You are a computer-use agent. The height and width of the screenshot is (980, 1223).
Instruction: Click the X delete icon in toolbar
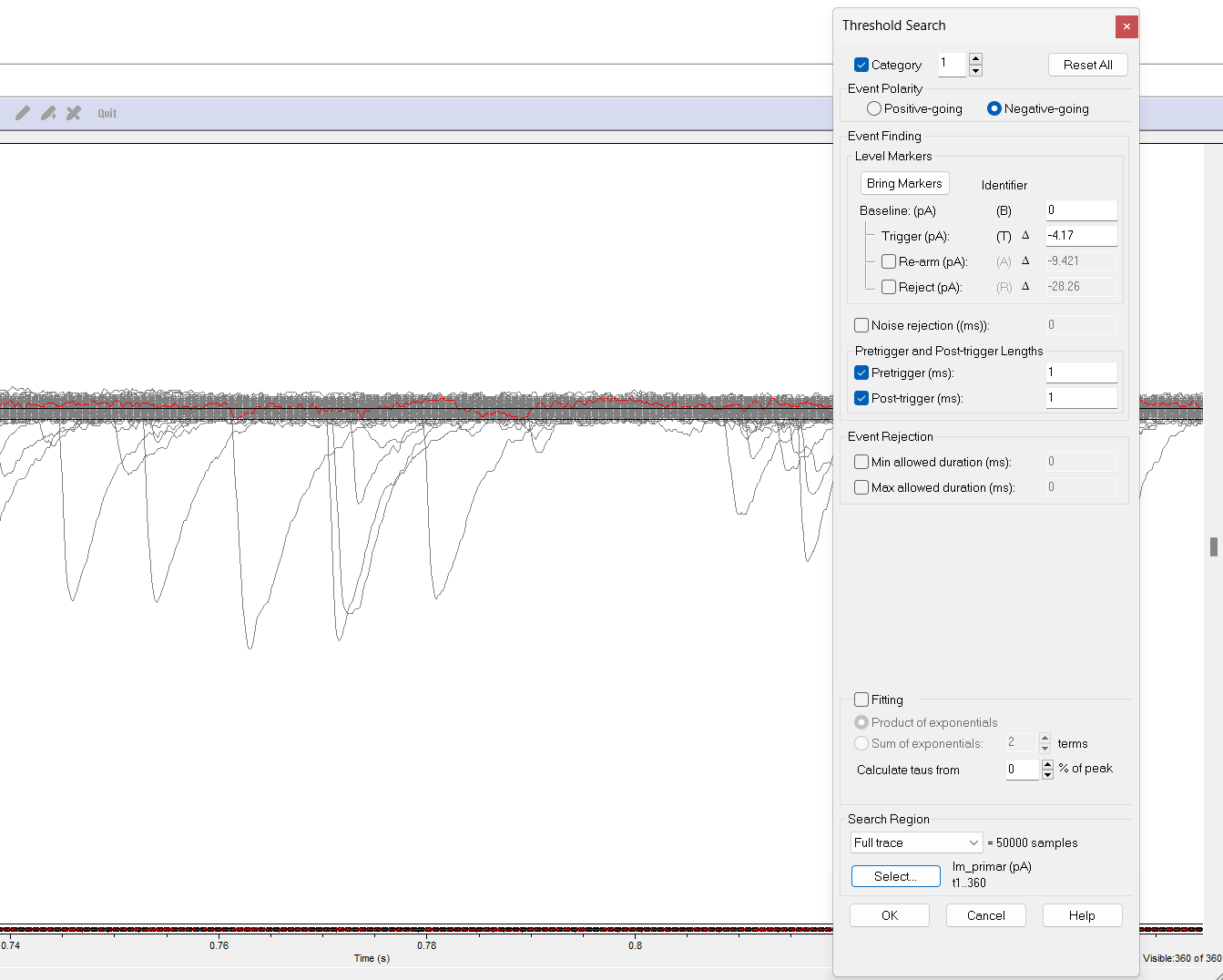(74, 113)
